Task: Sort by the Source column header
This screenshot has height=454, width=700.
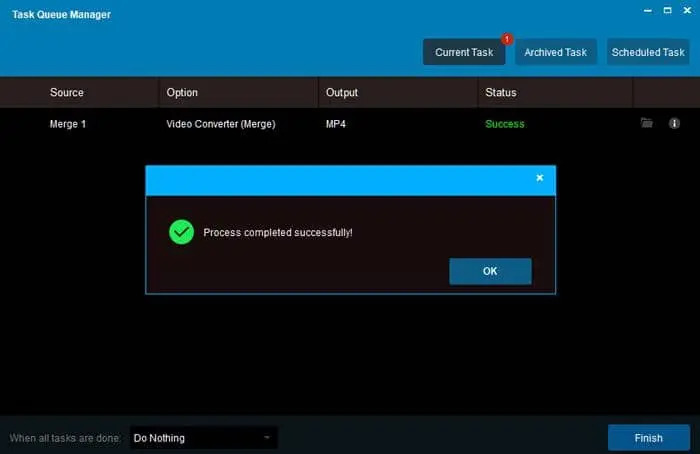Action: (x=67, y=92)
